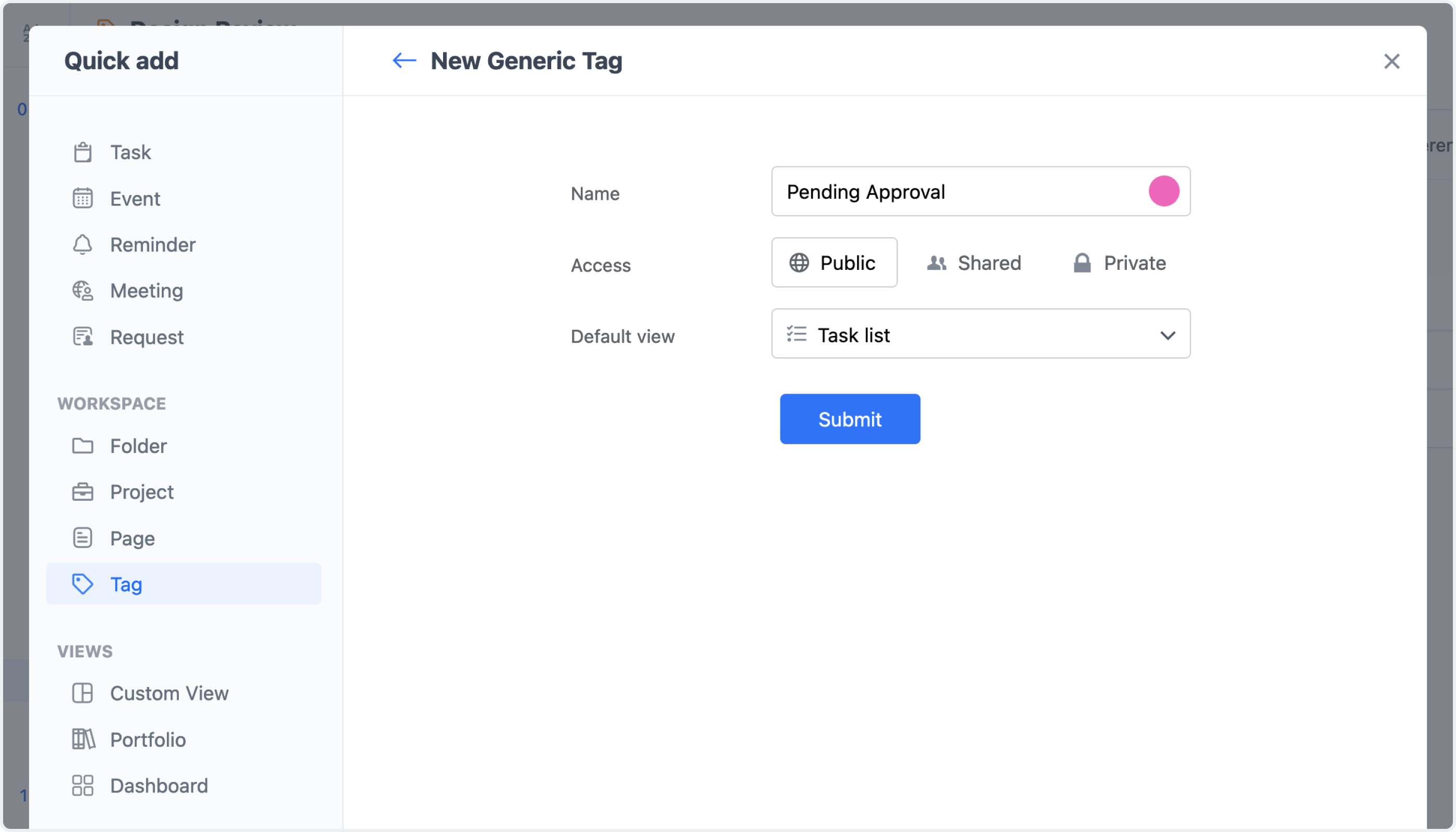Viewport: 1456px width, 832px height.
Task: Click the Task clipboard icon
Action: (x=83, y=152)
